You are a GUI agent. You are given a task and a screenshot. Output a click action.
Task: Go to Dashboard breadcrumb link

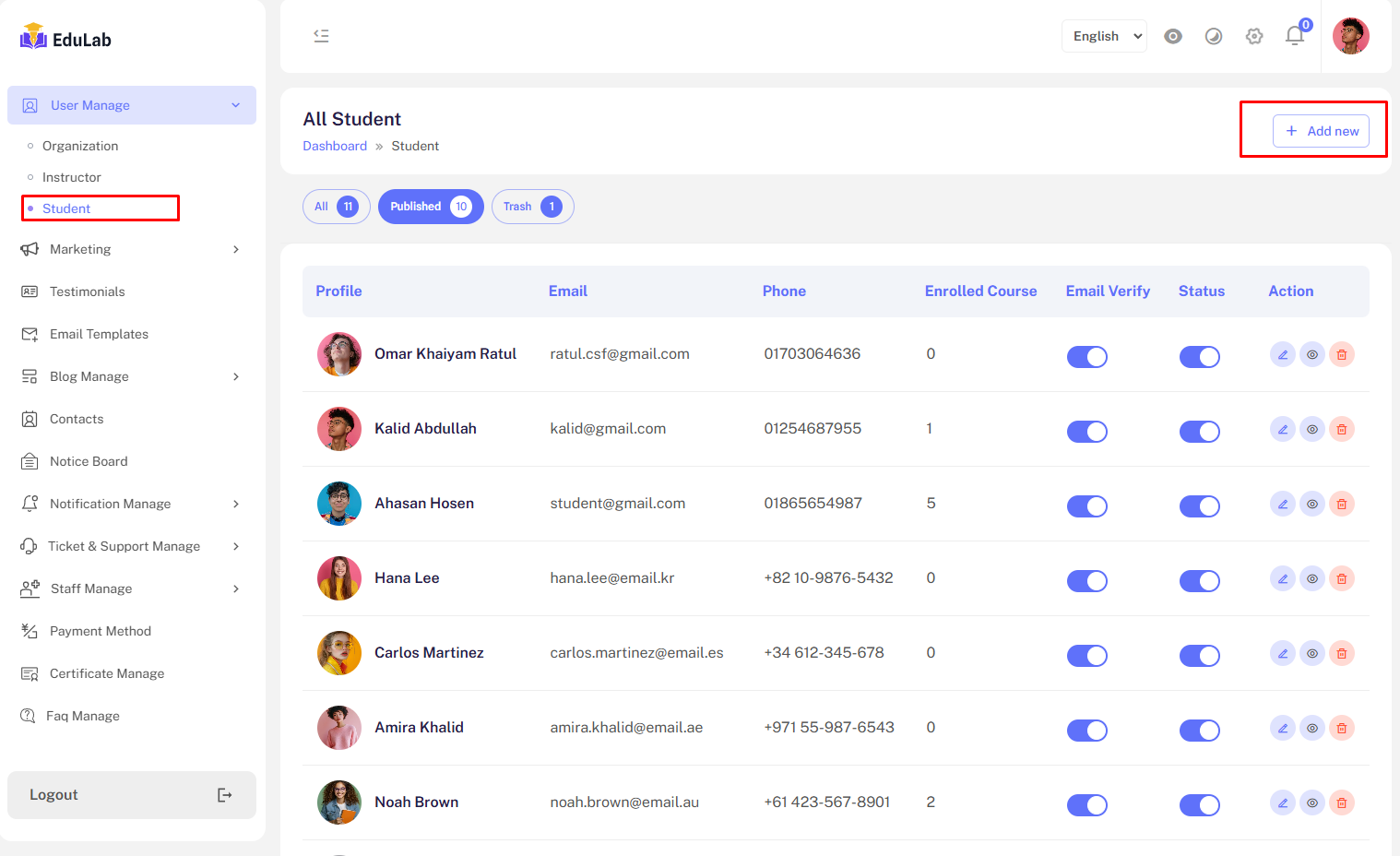tap(335, 146)
